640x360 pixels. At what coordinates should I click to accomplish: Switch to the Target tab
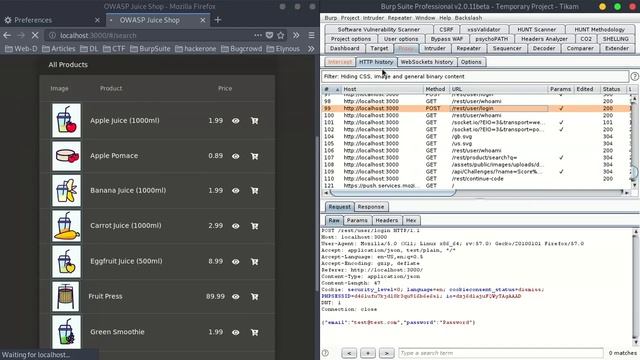379,48
